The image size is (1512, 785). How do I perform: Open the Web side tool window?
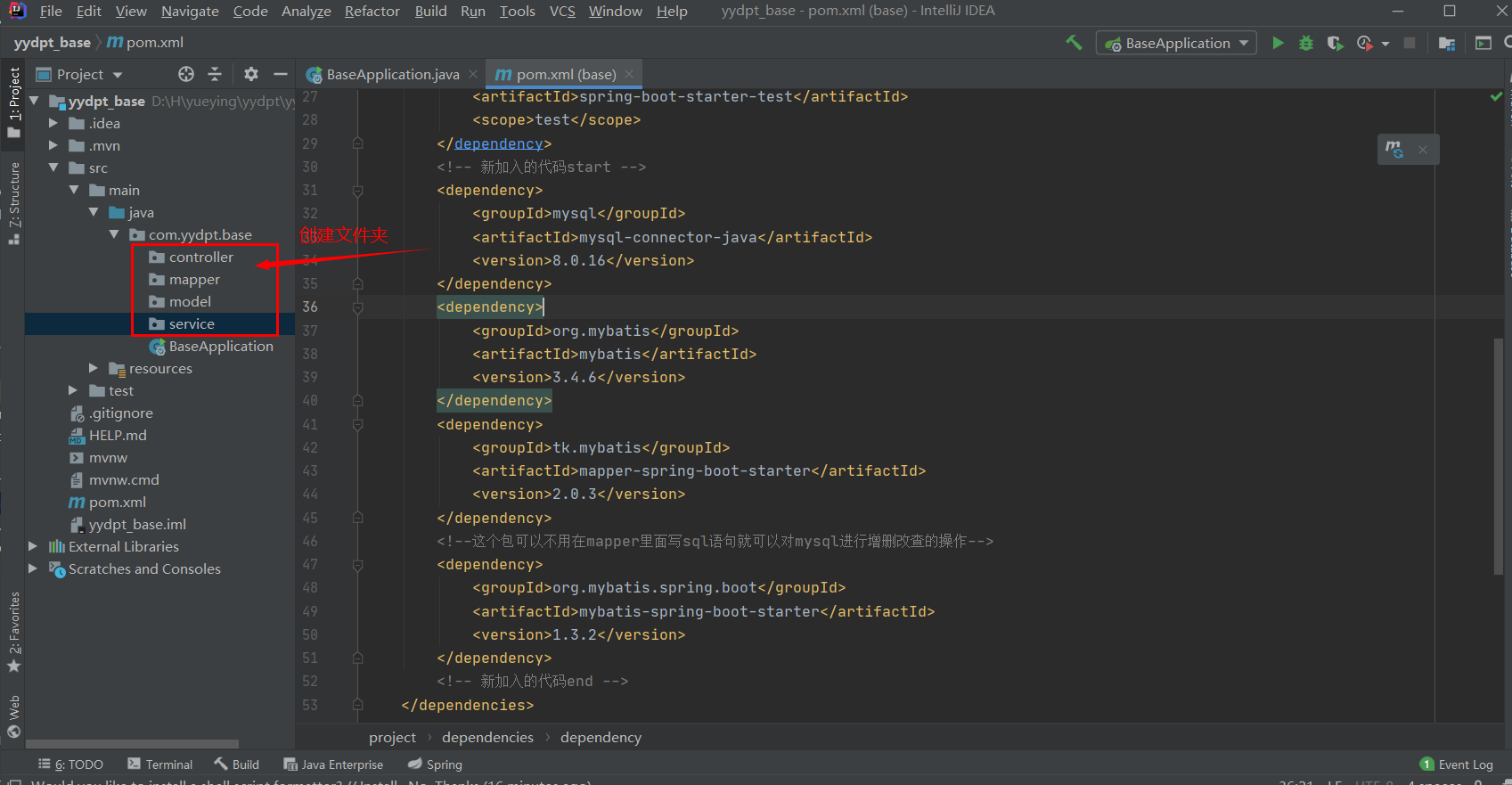point(14,717)
